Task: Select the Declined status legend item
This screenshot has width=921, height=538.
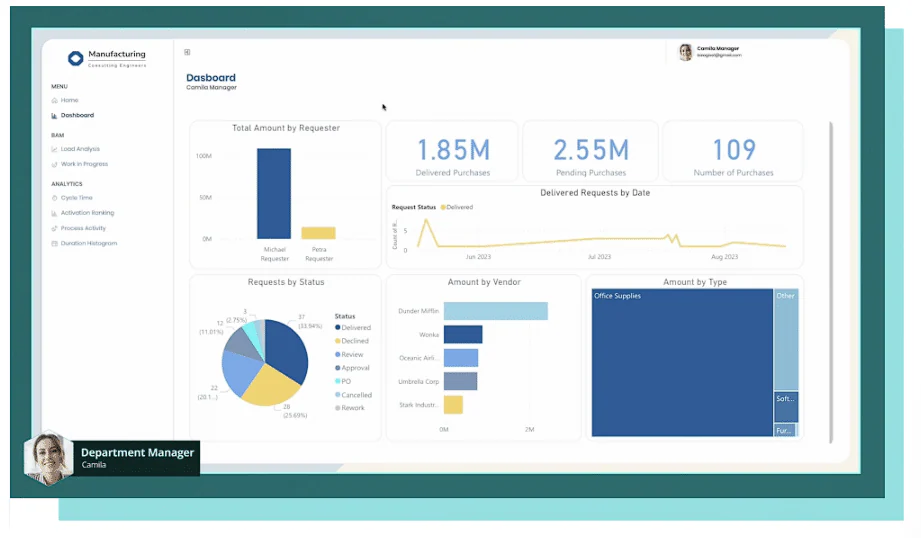Action: point(352,341)
